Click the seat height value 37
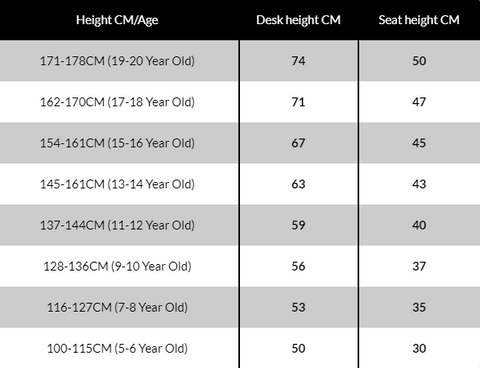480x368 pixels. pos(419,266)
